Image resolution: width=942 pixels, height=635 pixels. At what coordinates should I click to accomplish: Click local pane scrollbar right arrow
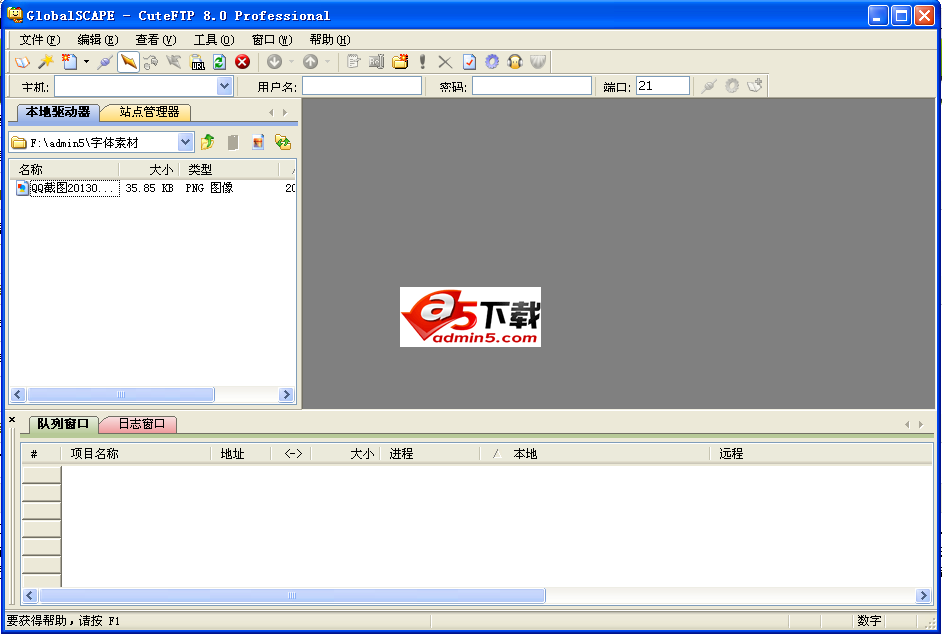pyautogui.click(x=287, y=395)
